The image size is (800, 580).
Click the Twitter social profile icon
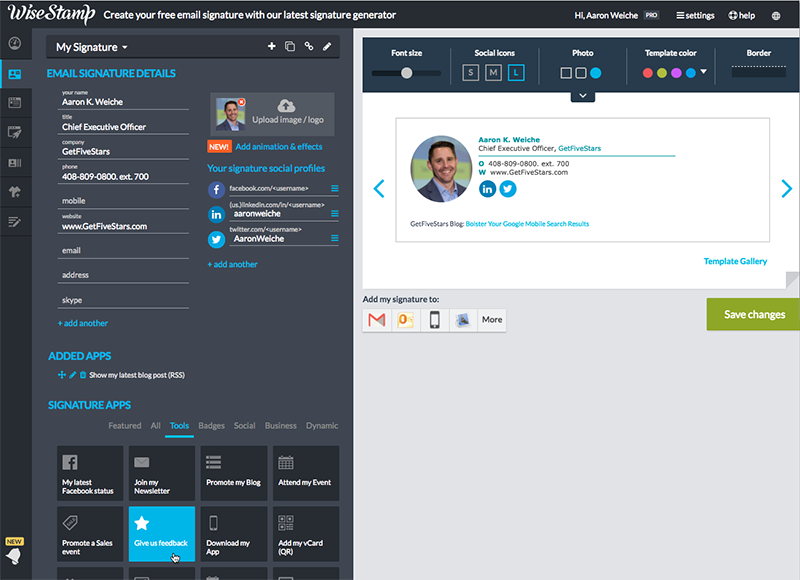click(x=216, y=239)
